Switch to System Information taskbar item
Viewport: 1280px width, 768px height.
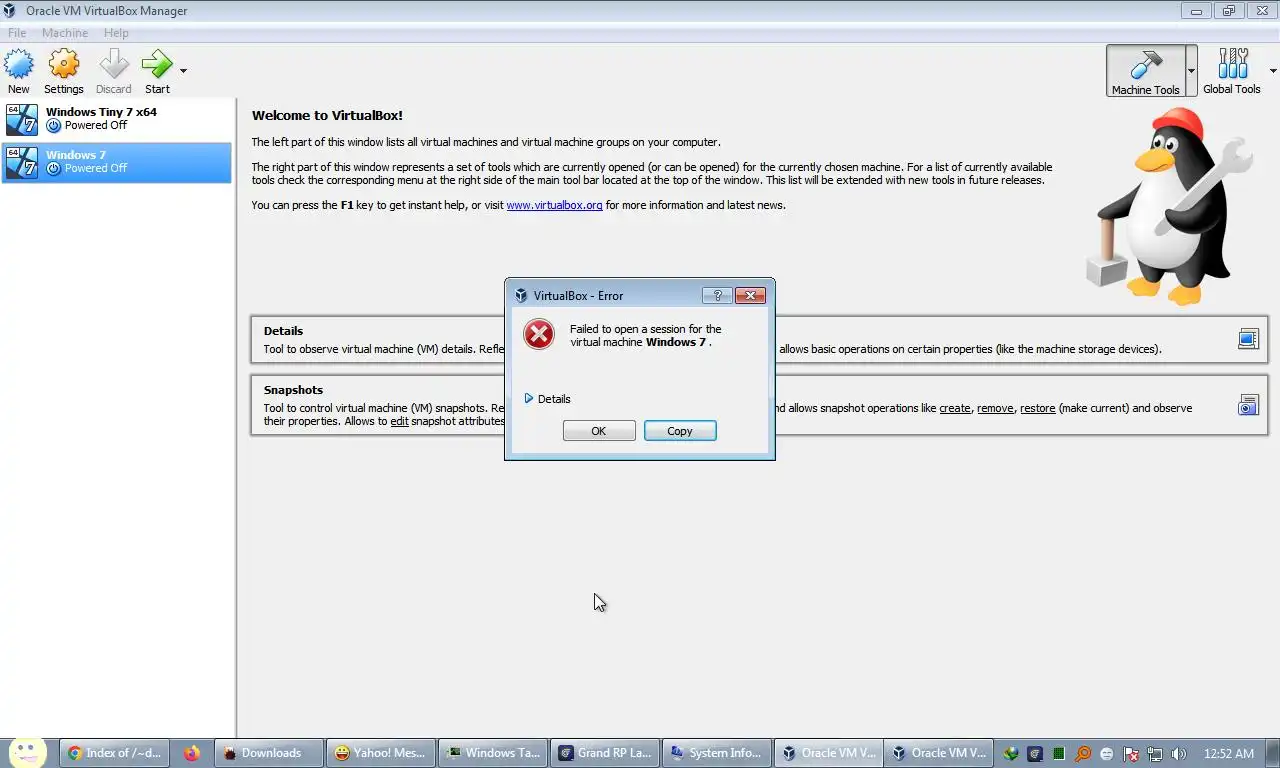click(717, 753)
